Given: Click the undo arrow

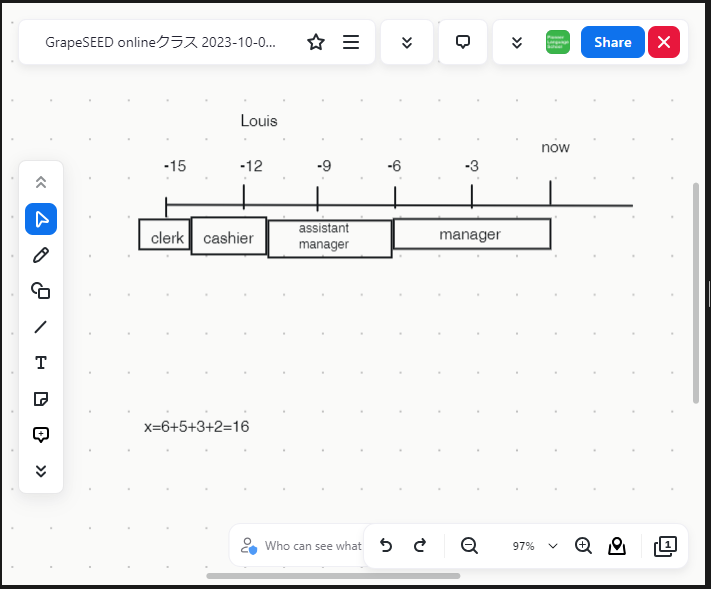Looking at the screenshot, I should click(386, 546).
